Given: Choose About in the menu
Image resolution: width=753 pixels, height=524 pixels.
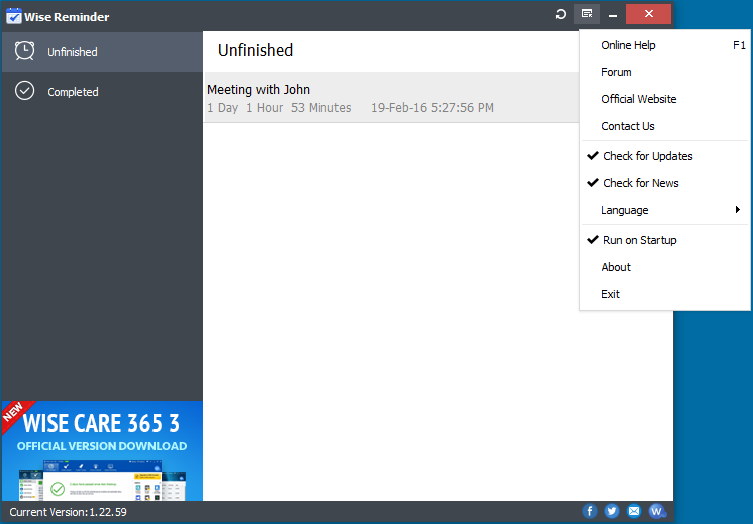Looking at the screenshot, I should click(616, 267).
